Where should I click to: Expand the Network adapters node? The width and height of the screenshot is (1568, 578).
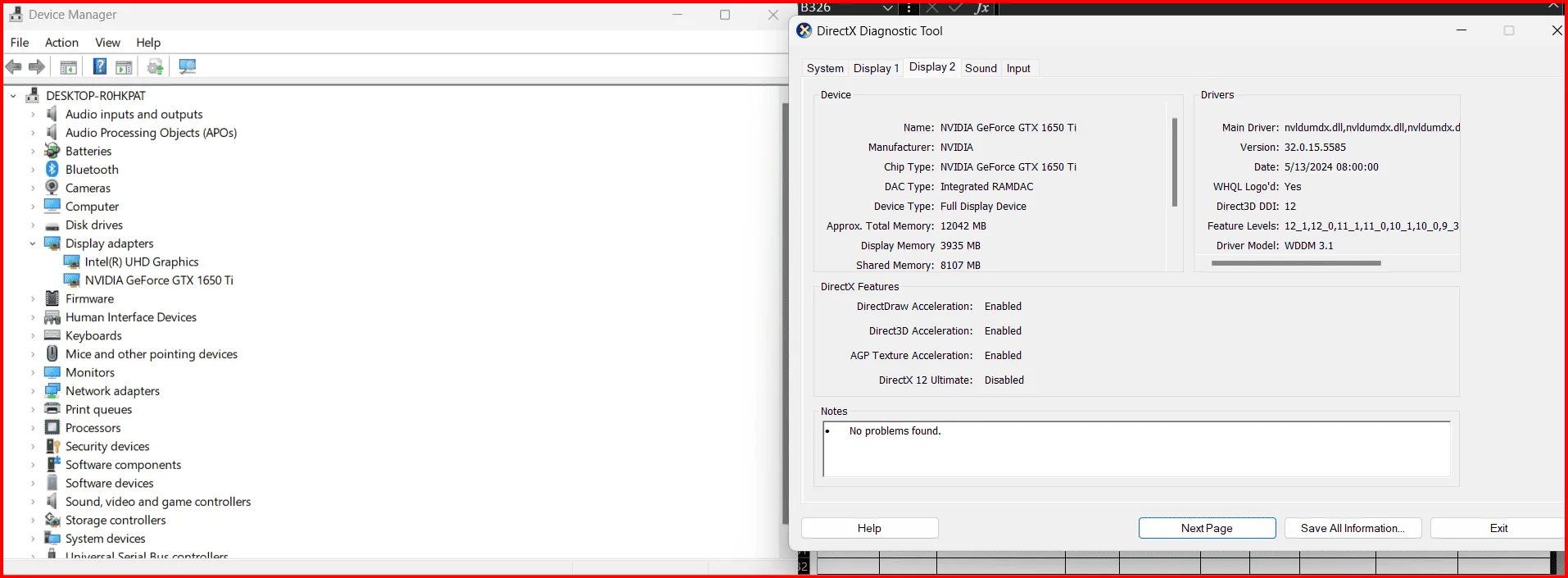point(33,391)
